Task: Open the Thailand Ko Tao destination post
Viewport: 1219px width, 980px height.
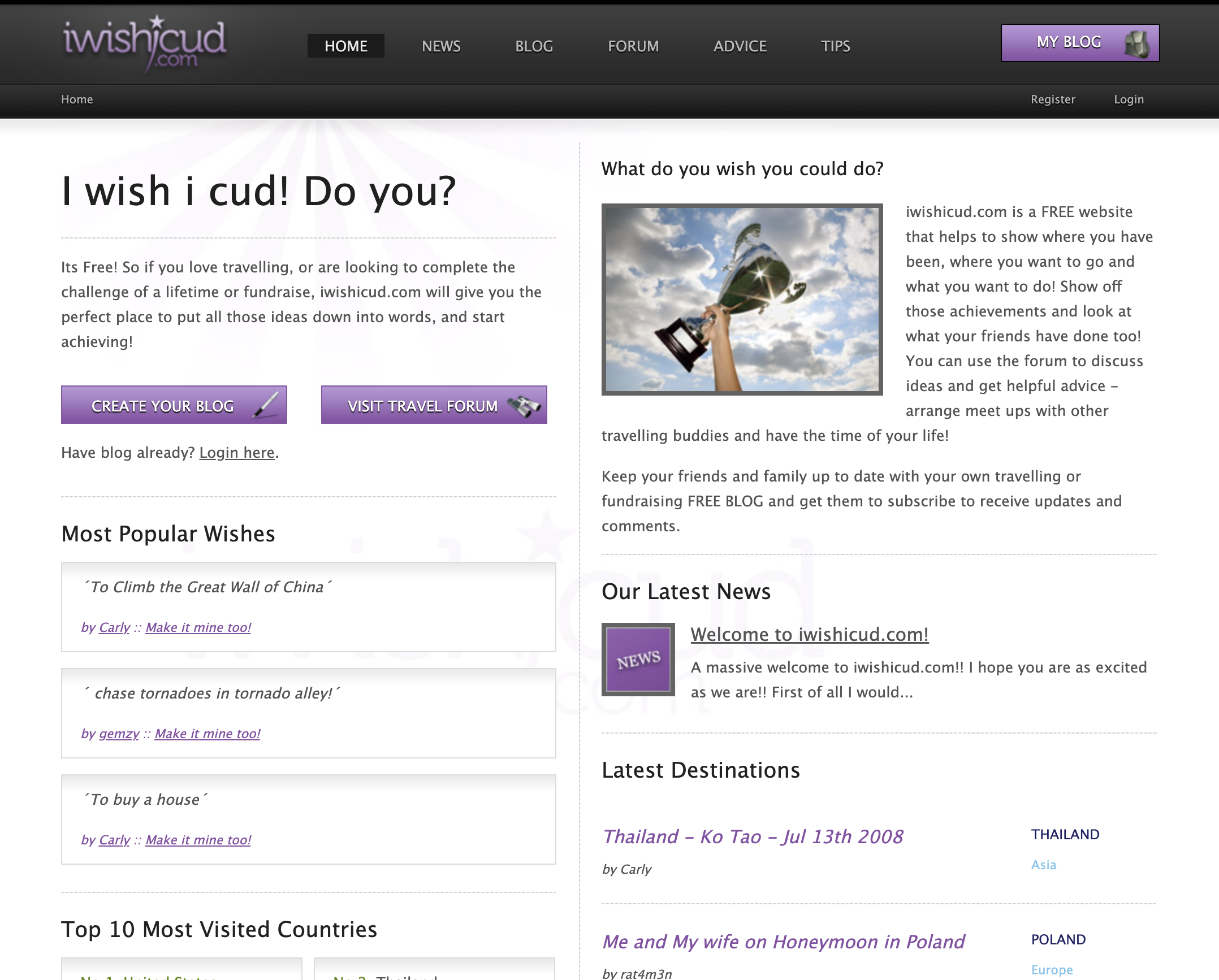Action: 753,836
